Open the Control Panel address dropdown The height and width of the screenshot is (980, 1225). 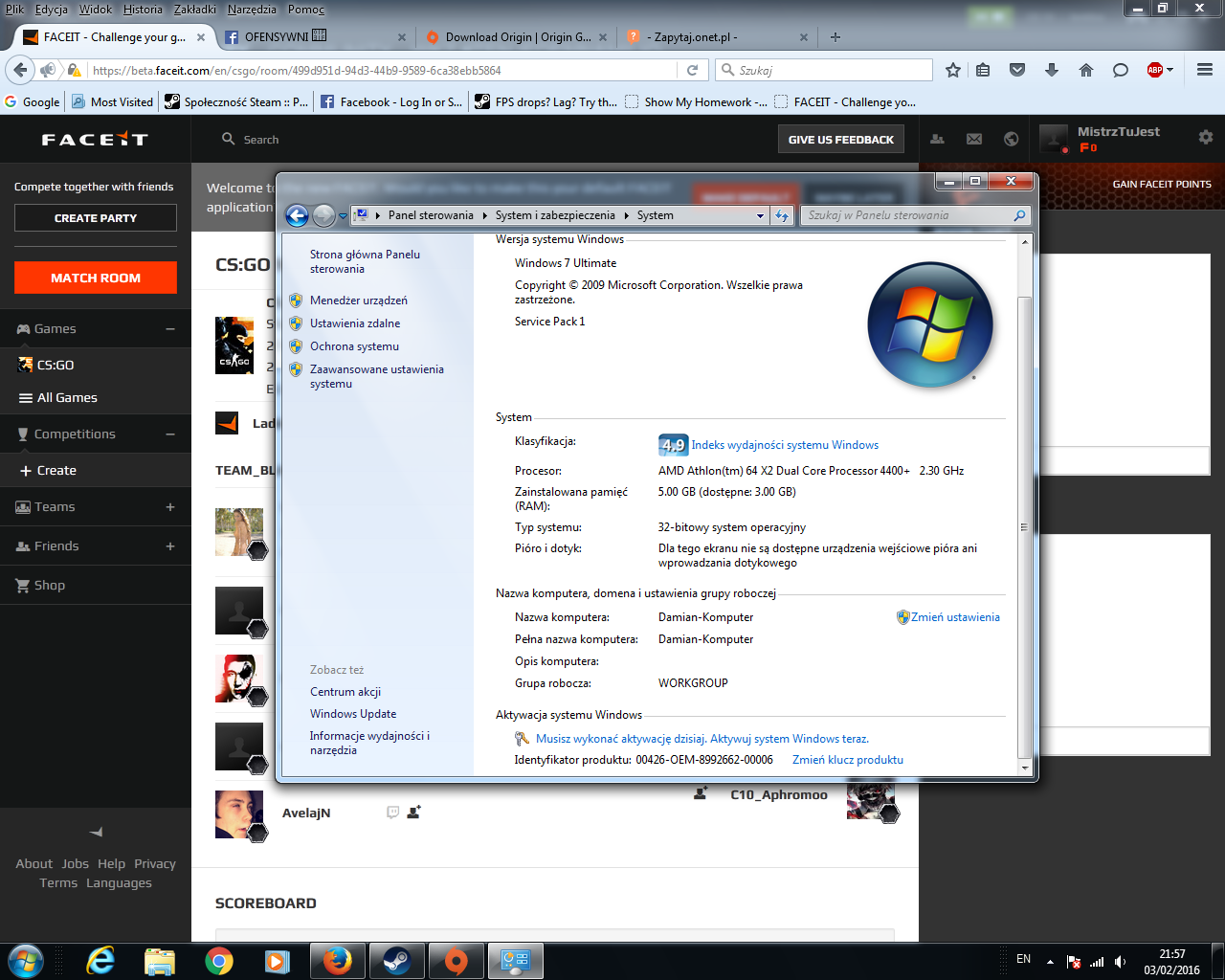click(760, 215)
